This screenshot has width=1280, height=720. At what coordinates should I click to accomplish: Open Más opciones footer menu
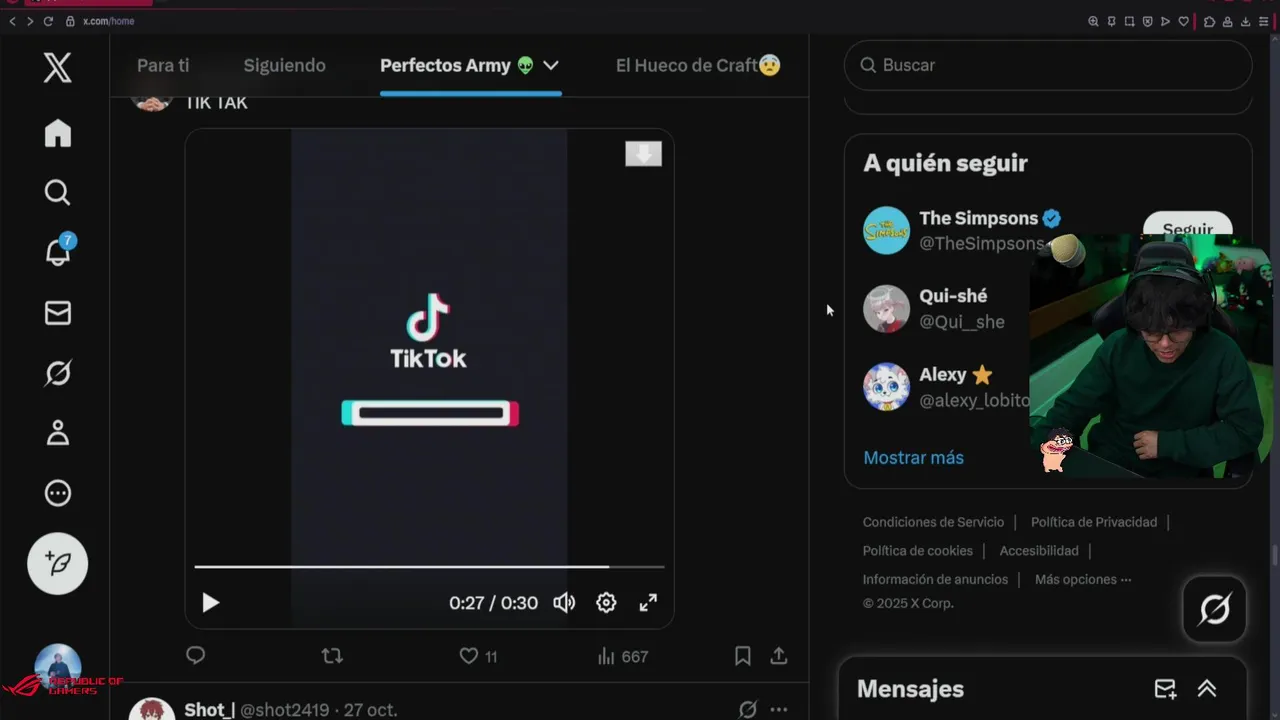1083,579
